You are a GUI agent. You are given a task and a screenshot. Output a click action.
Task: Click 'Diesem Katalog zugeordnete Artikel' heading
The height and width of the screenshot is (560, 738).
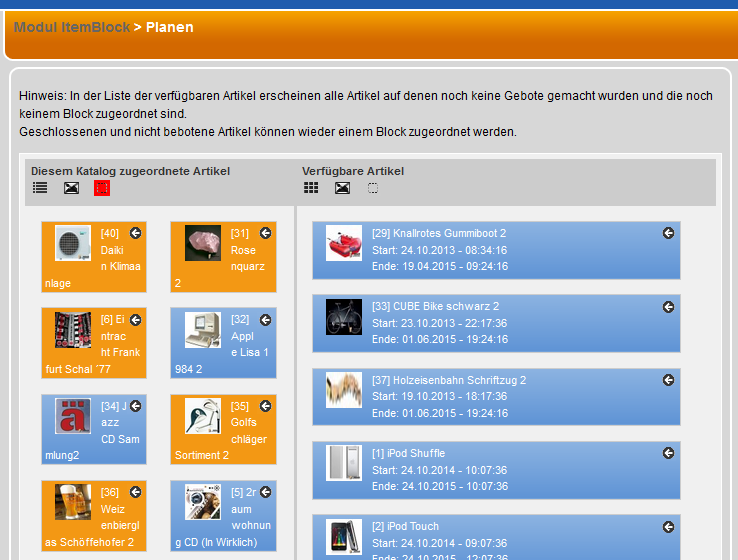point(130,171)
